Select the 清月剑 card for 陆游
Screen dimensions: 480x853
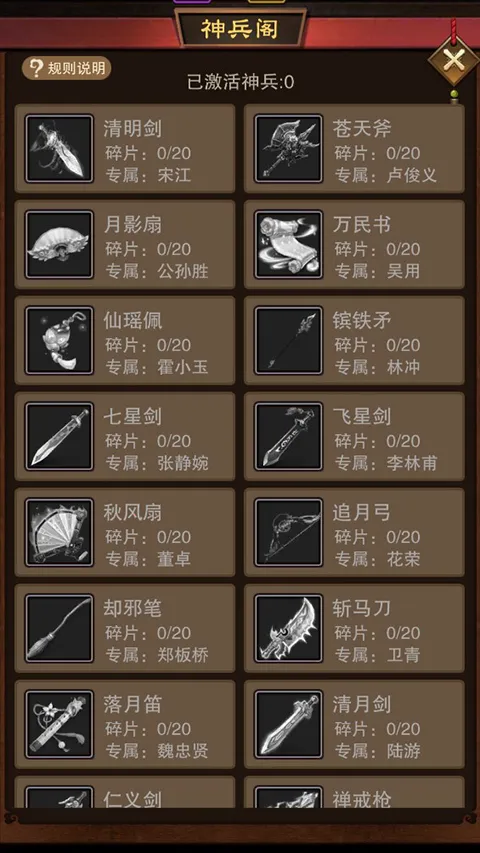click(x=354, y=725)
